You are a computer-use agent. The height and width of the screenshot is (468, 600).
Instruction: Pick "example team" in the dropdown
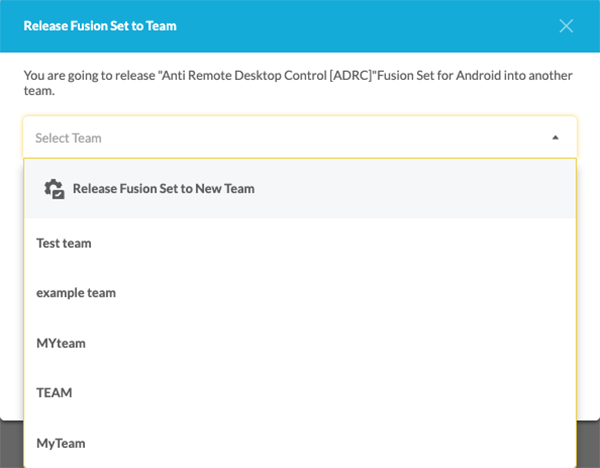[x=76, y=293]
